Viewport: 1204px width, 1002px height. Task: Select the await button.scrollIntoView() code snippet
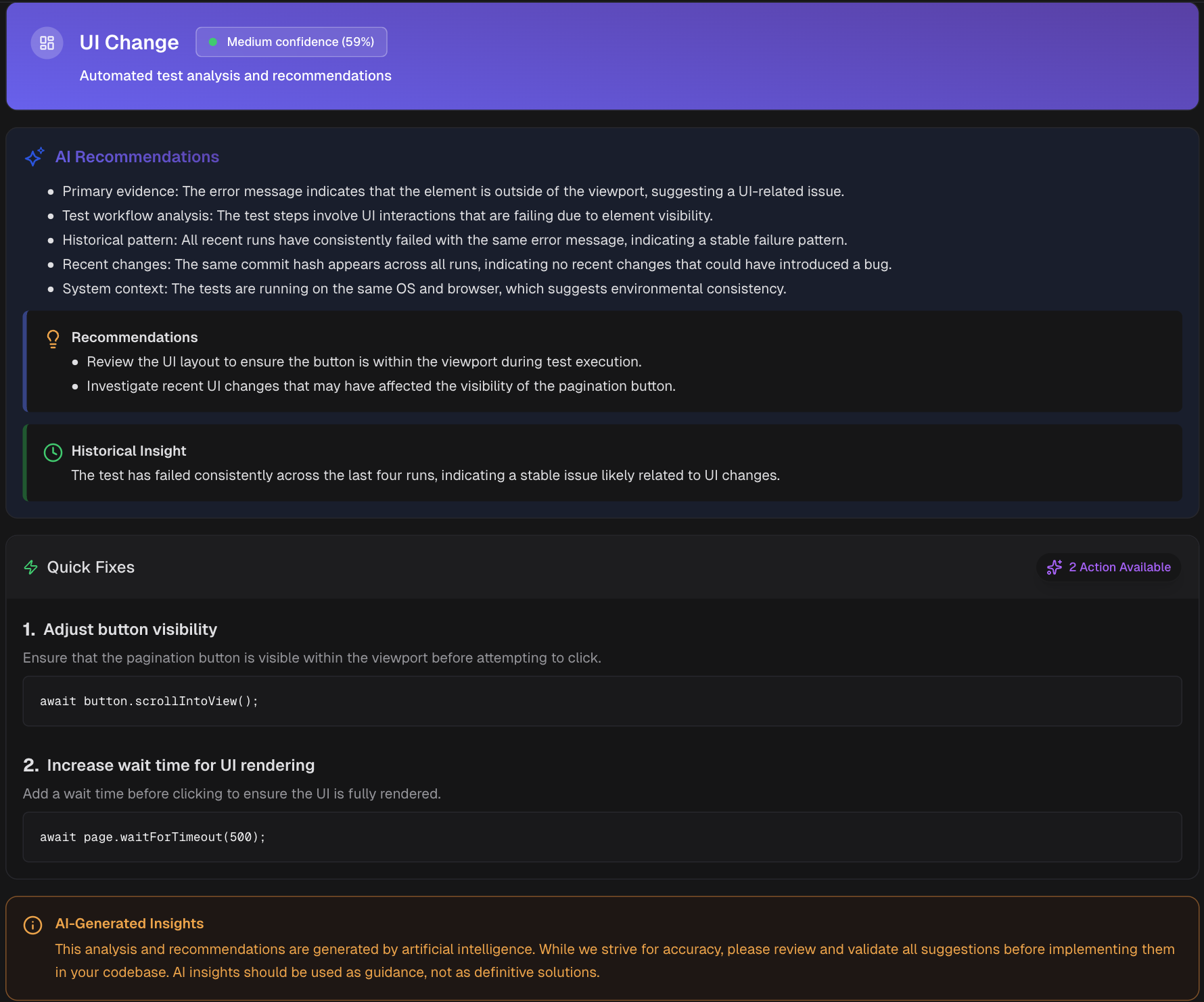tap(148, 701)
